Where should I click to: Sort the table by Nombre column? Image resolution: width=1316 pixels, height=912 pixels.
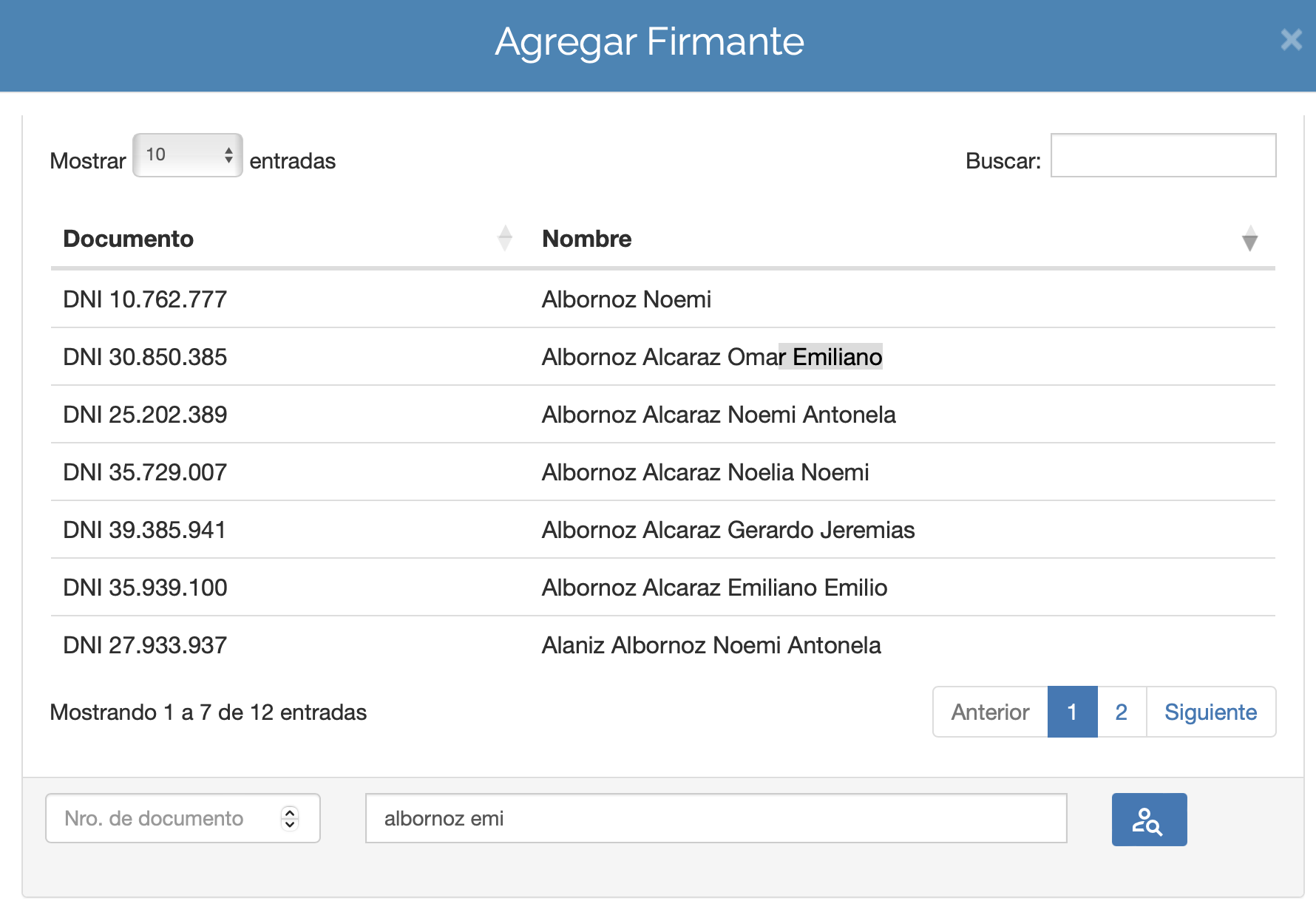pos(586,238)
